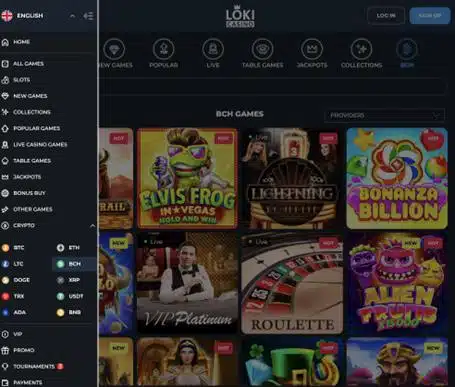Open the Popular category icon
The width and height of the screenshot is (455, 387).
163,49
